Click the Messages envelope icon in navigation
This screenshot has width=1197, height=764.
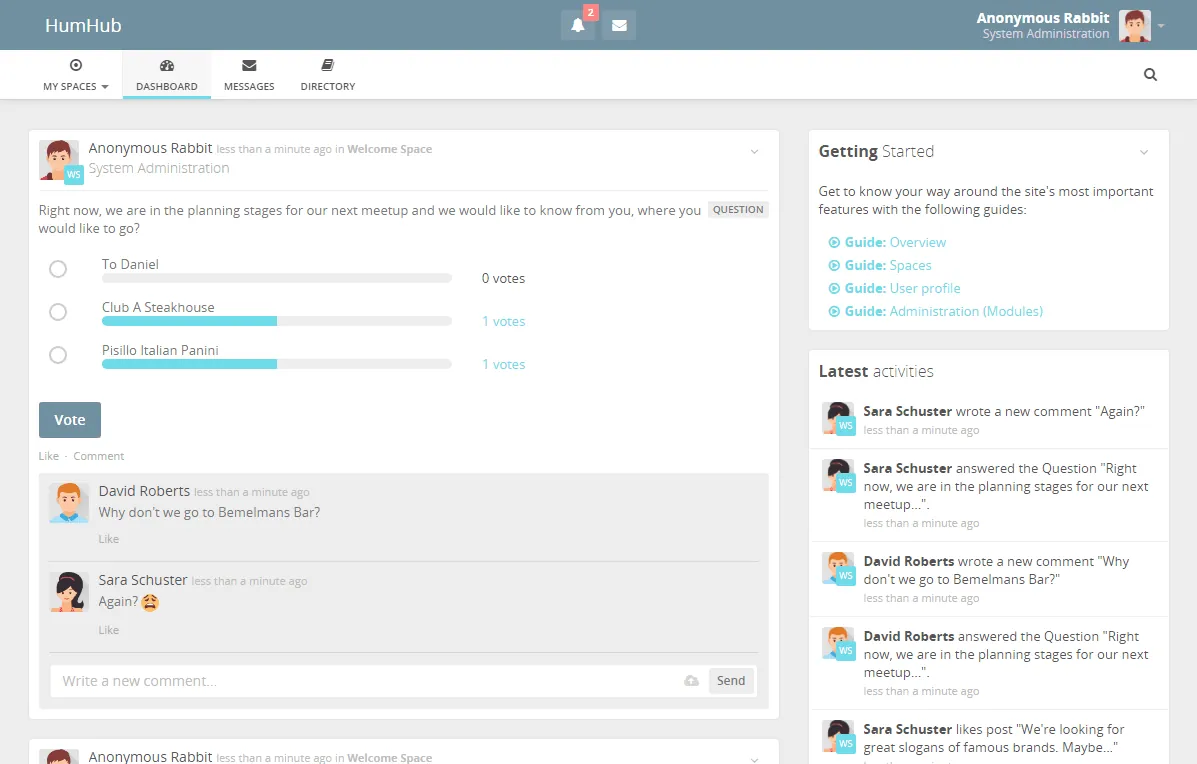pyautogui.click(x=249, y=65)
